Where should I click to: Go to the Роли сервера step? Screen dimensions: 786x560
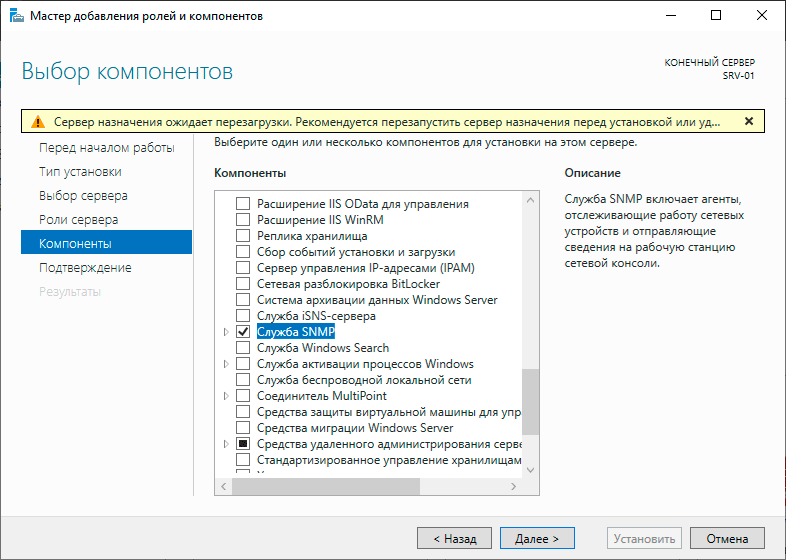78,219
